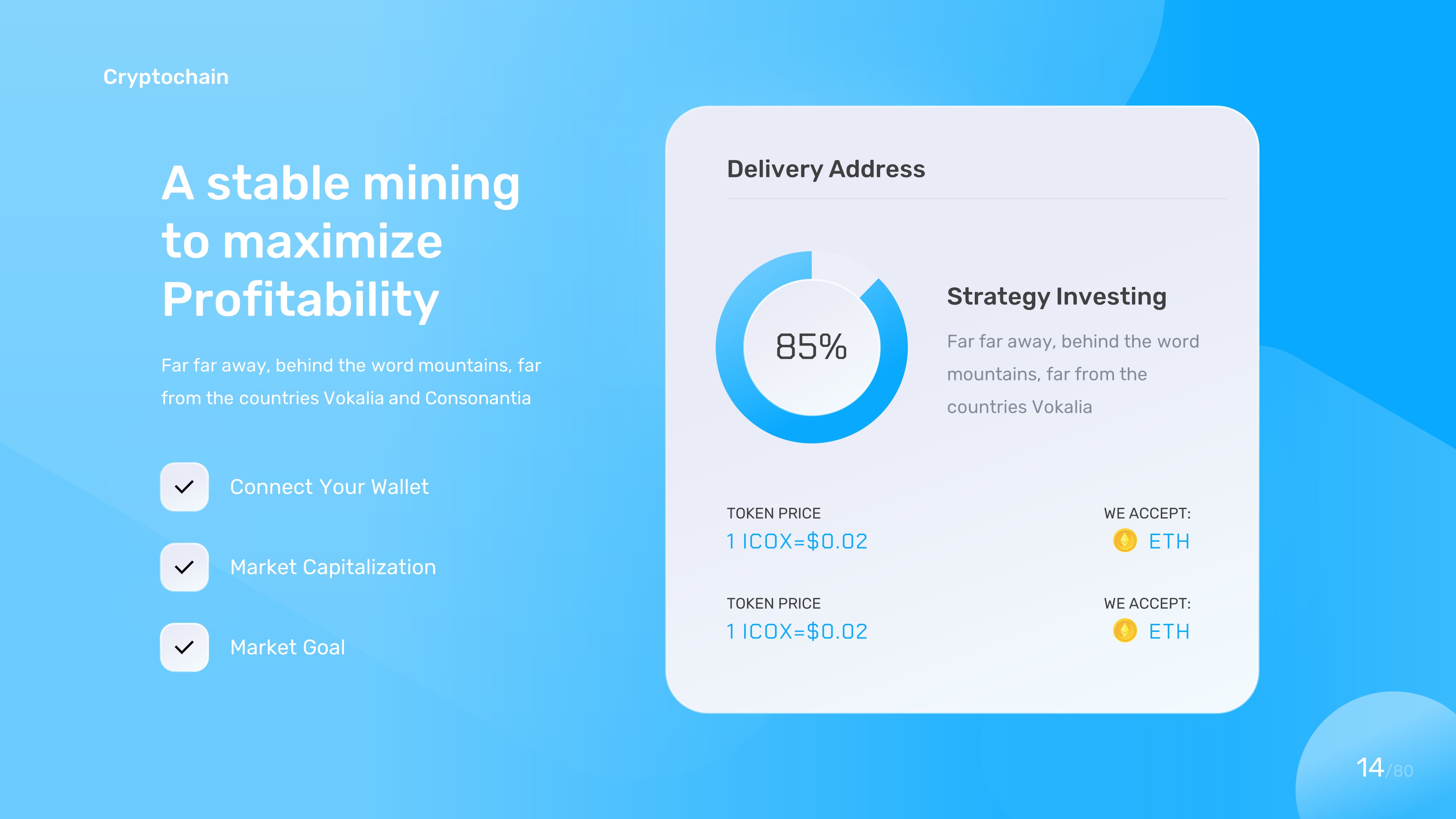Click the first WE ACCEPT label
Image resolution: width=1456 pixels, height=819 pixels.
[1147, 513]
